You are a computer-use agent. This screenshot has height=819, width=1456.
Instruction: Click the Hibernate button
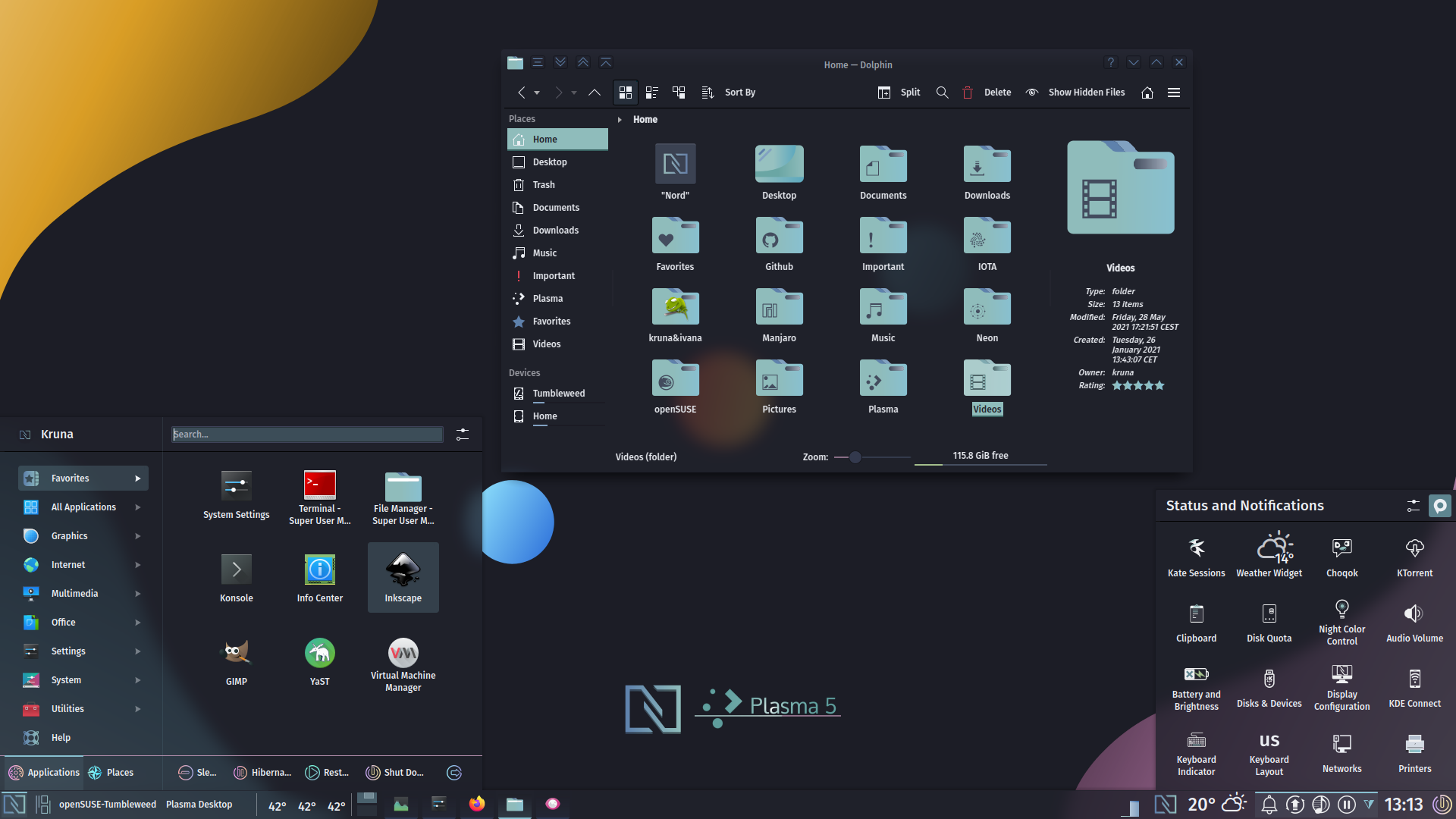pyautogui.click(x=262, y=773)
